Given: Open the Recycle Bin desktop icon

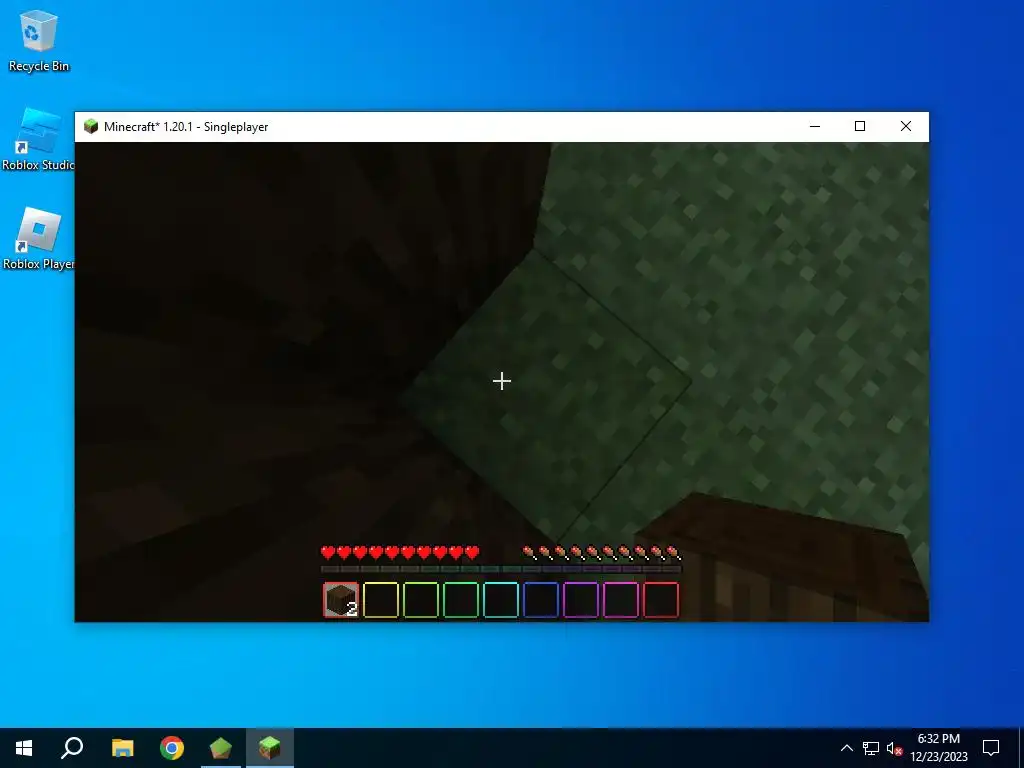Looking at the screenshot, I should coord(39,41).
